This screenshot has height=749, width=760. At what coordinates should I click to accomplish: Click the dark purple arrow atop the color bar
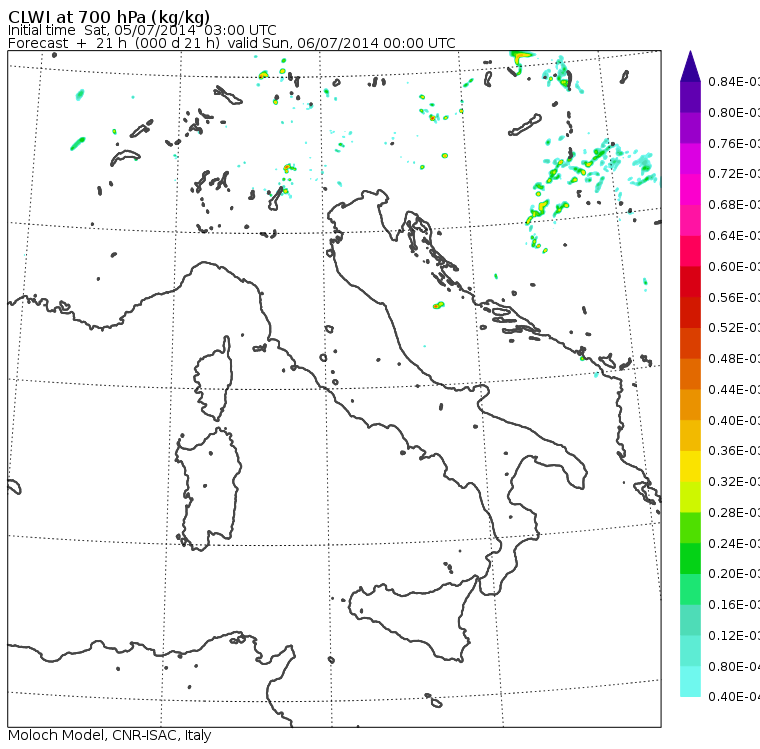690,66
